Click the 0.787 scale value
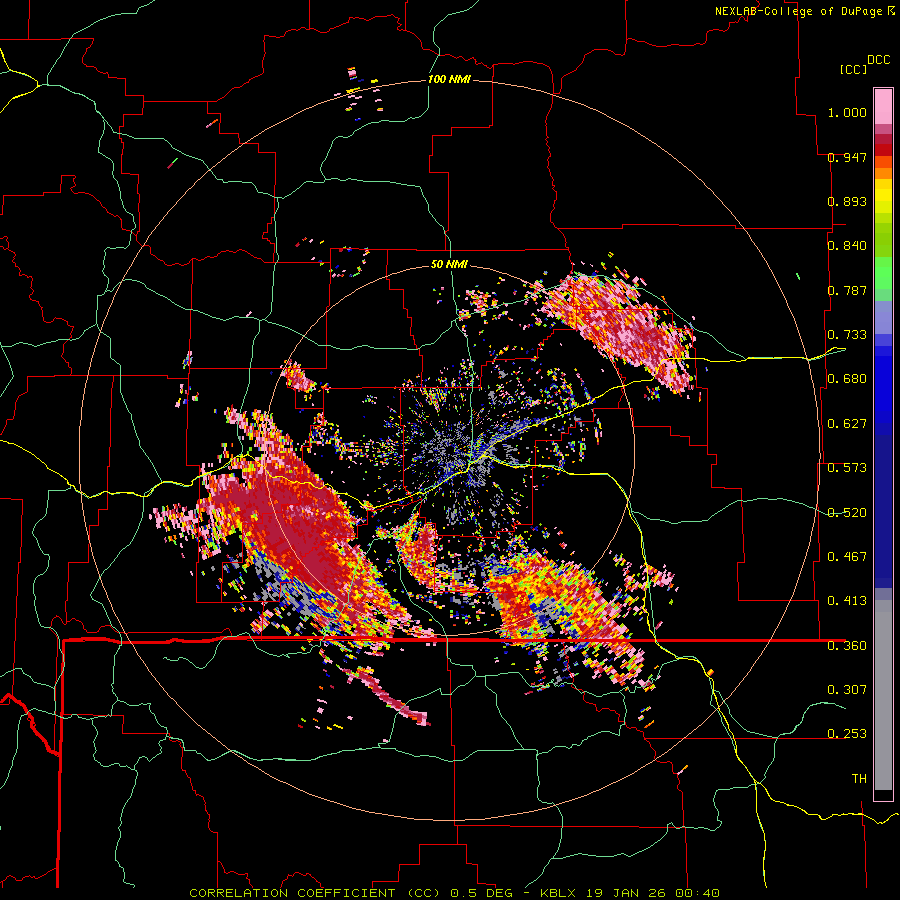This screenshot has width=900, height=900. click(x=847, y=290)
